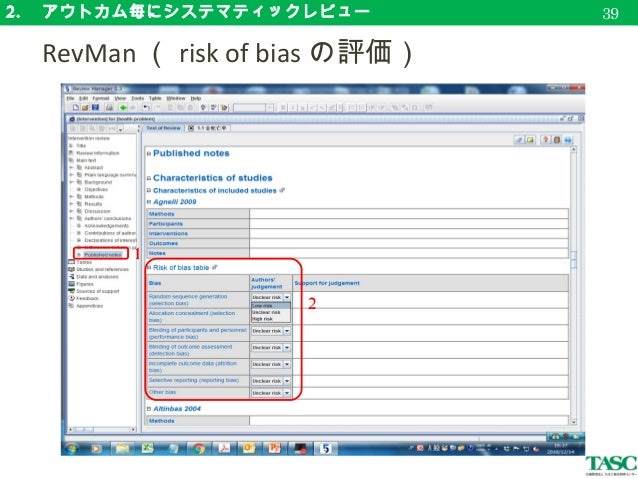Click the notes icon in content toolbar

click(x=530, y=140)
